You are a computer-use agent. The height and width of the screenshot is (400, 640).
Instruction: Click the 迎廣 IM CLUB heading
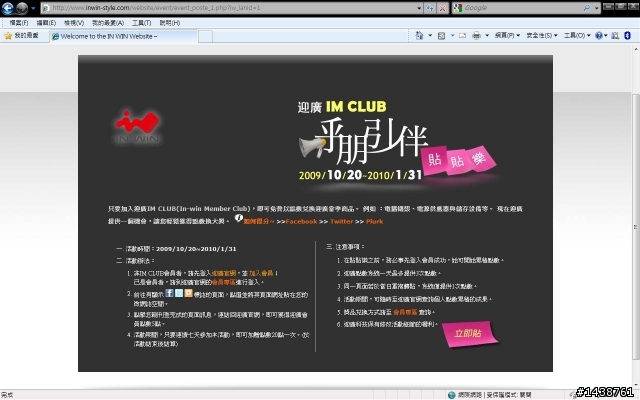coord(342,107)
